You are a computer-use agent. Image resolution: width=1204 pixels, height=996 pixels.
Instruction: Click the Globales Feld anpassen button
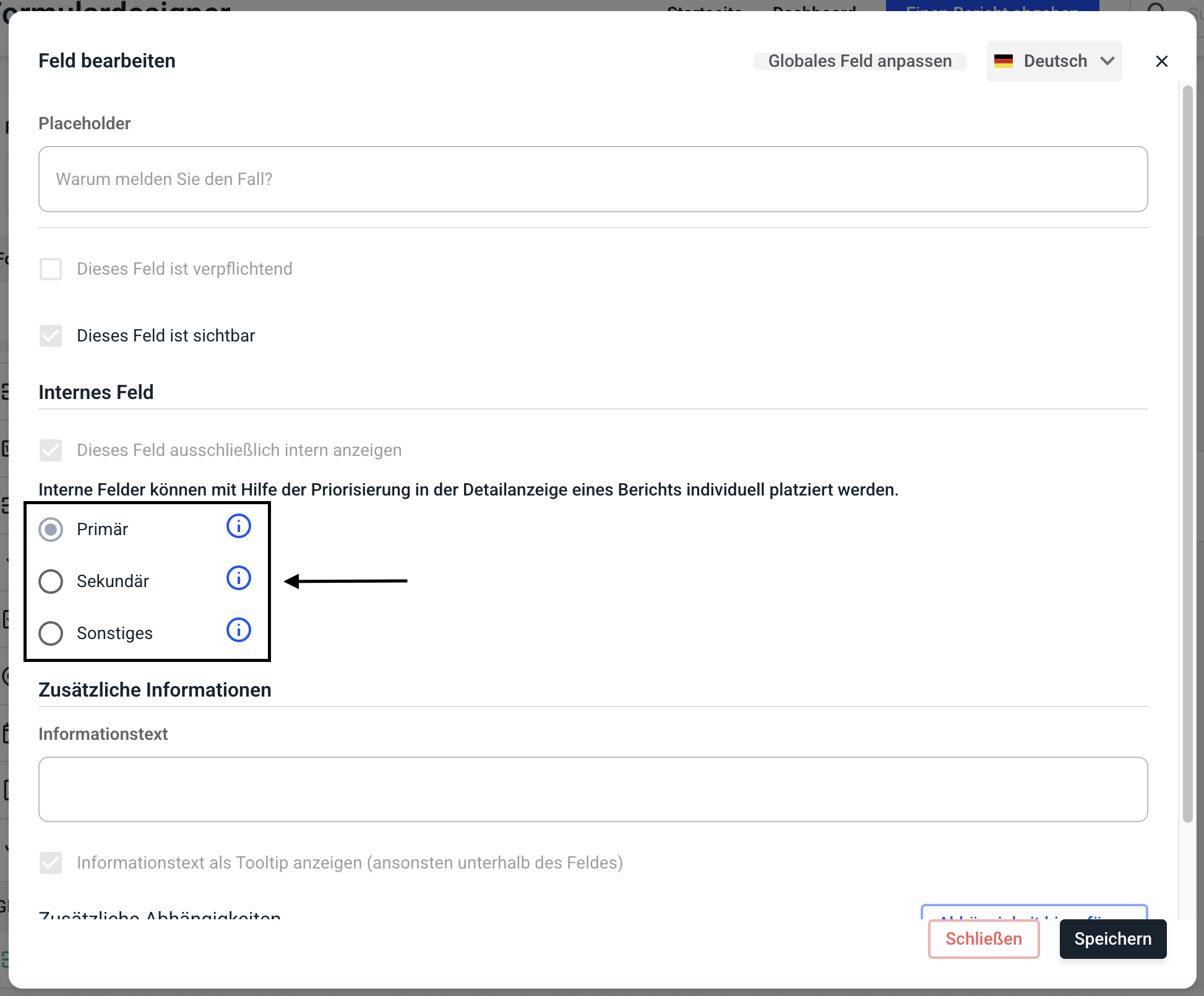pos(859,61)
